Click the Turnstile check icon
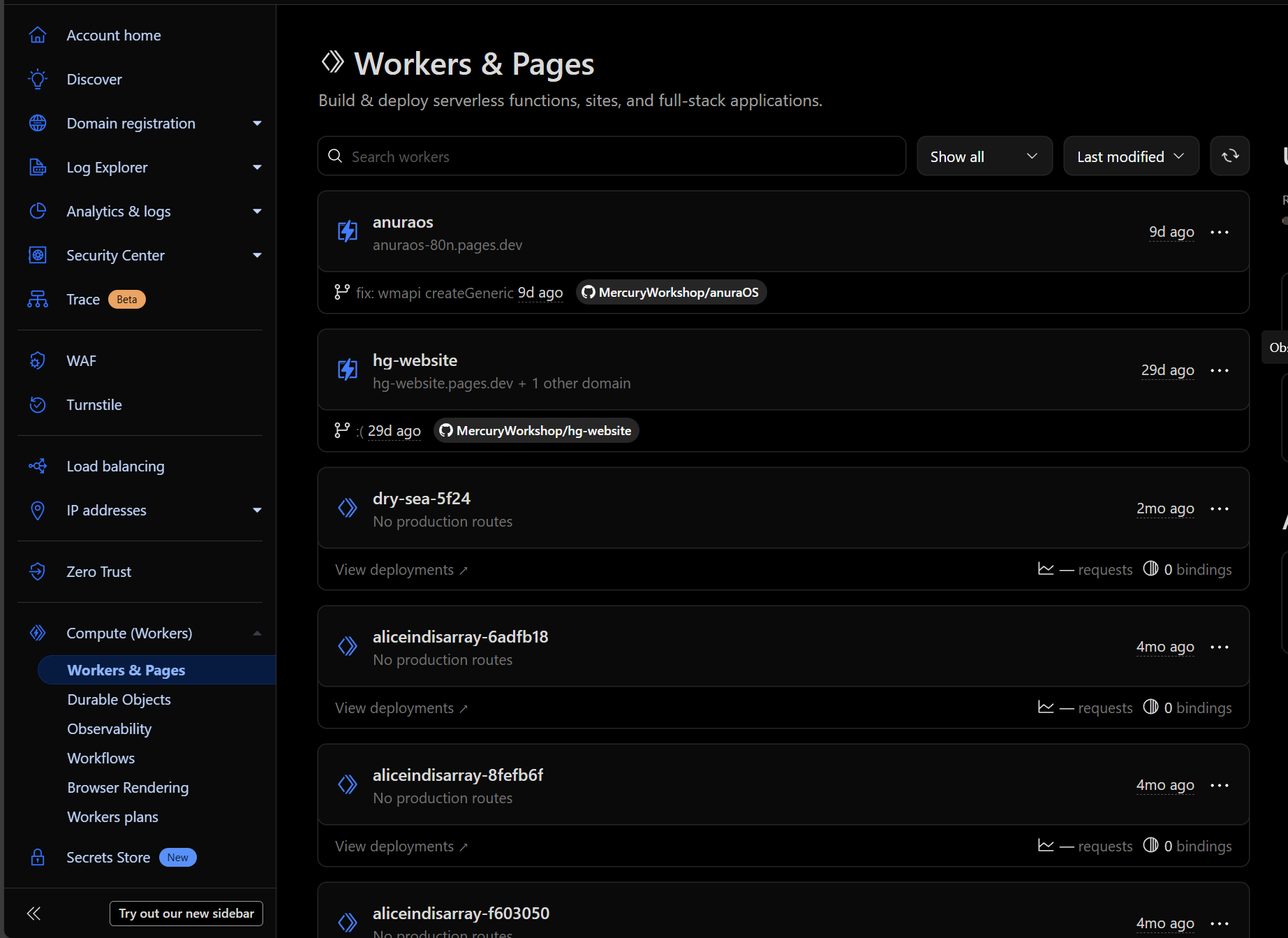Screen dimensions: 1288x938 coord(38,404)
